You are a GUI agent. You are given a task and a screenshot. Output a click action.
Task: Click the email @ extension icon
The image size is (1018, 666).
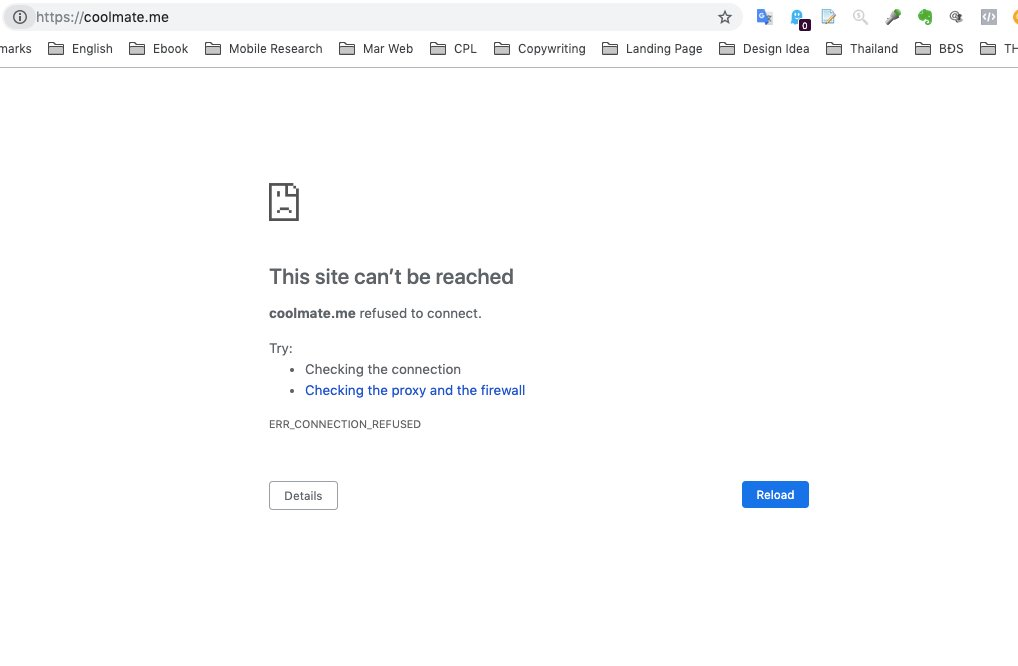click(956, 17)
